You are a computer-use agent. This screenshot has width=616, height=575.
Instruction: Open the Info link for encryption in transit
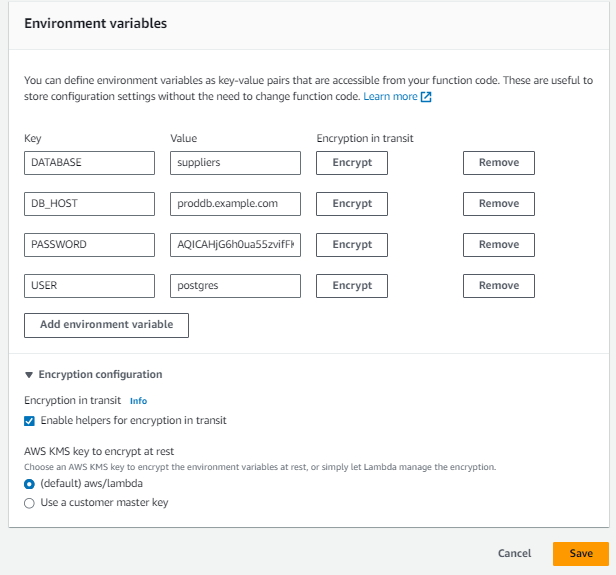pyautogui.click(x=138, y=401)
